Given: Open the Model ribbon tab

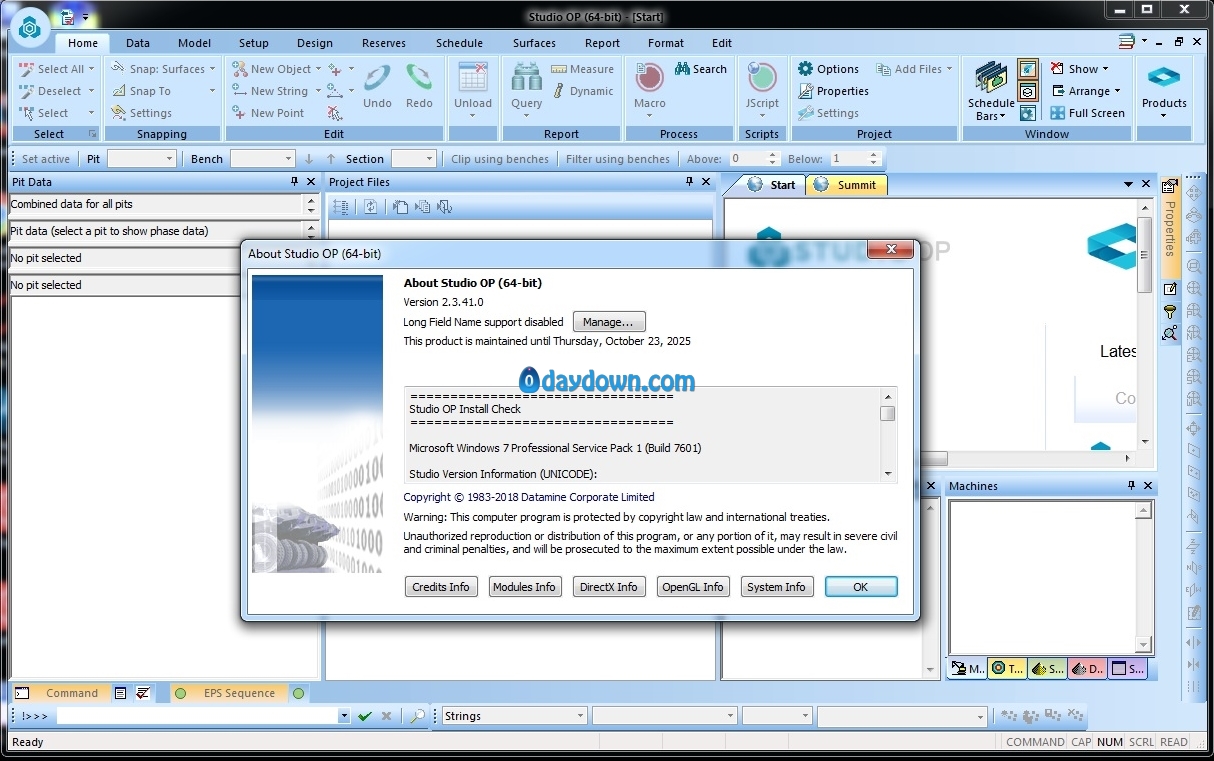Looking at the screenshot, I should (194, 43).
